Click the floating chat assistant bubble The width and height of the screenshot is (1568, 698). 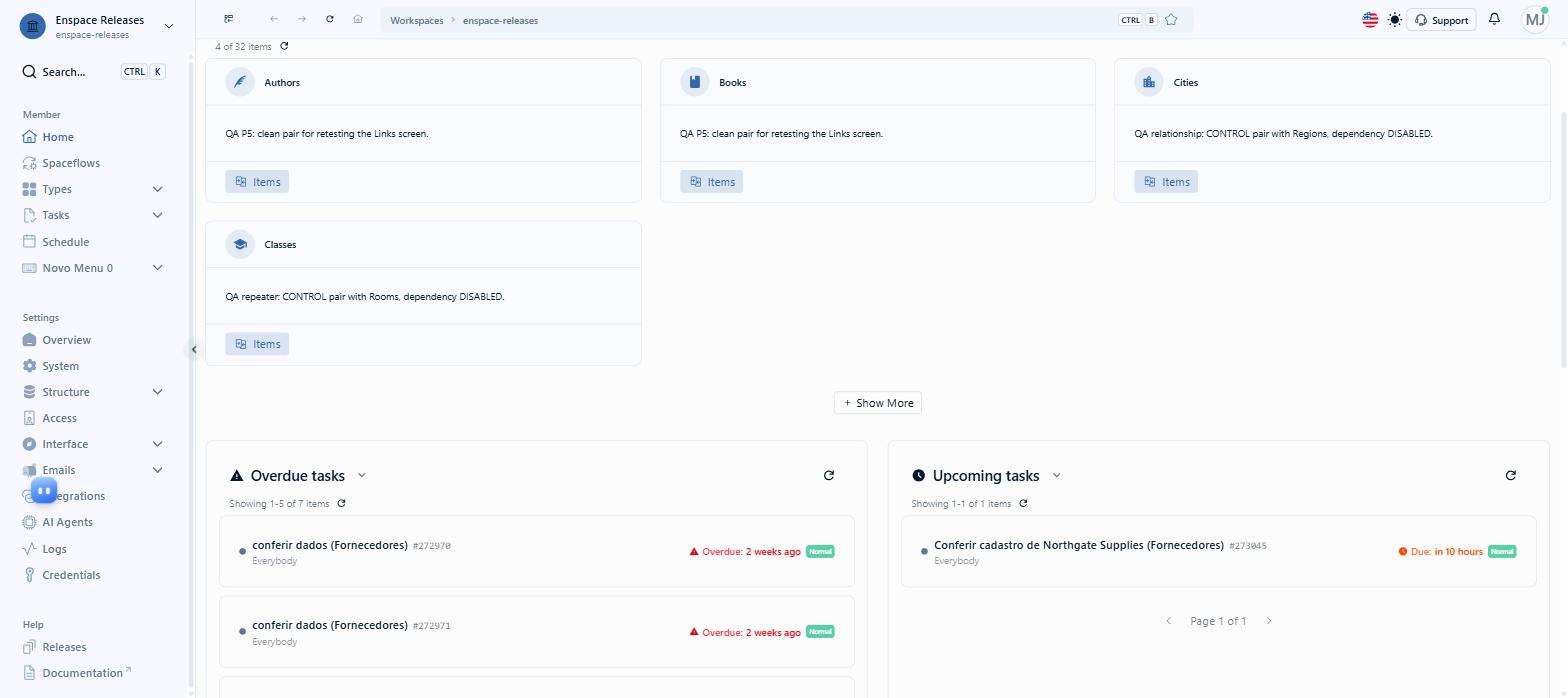(44, 490)
